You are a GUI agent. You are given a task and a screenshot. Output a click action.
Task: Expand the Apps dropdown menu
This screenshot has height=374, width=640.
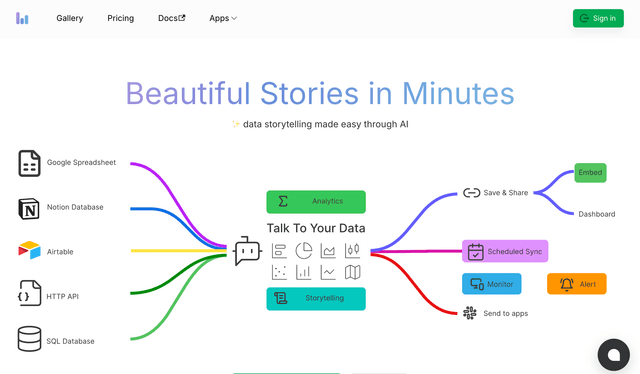point(223,18)
